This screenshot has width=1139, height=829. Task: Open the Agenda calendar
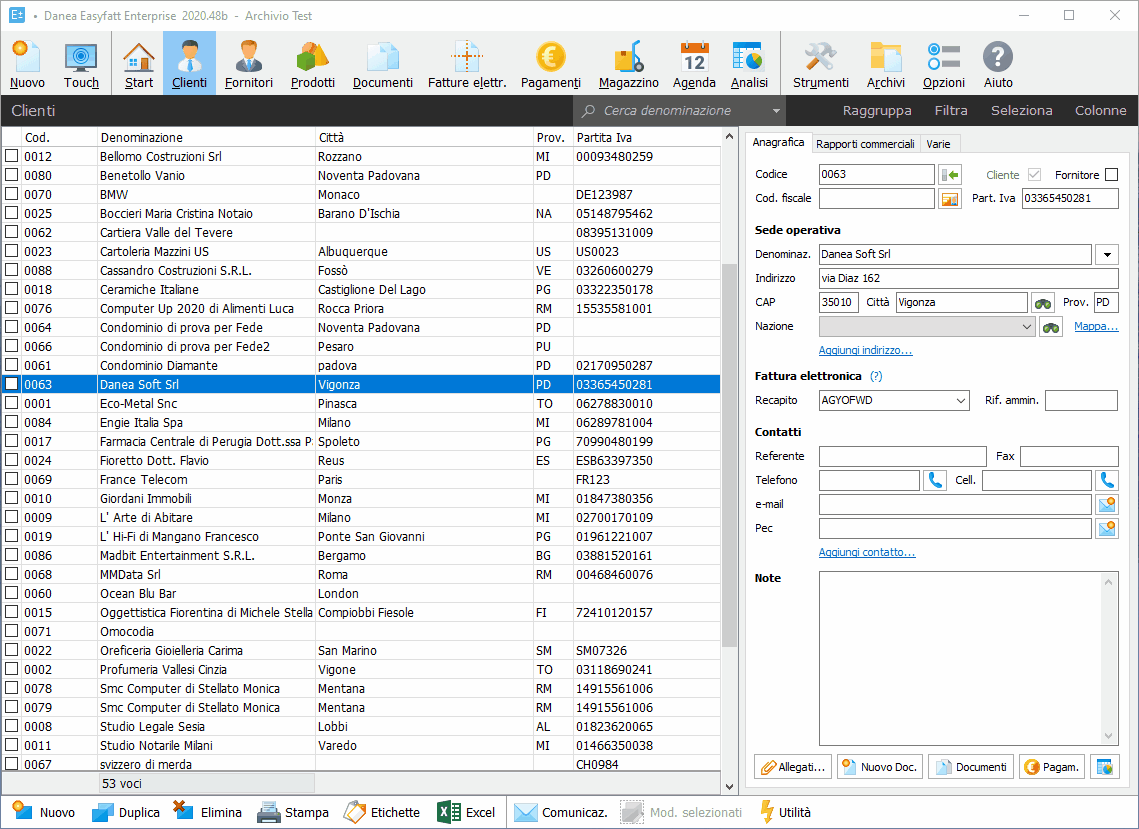coord(694,64)
